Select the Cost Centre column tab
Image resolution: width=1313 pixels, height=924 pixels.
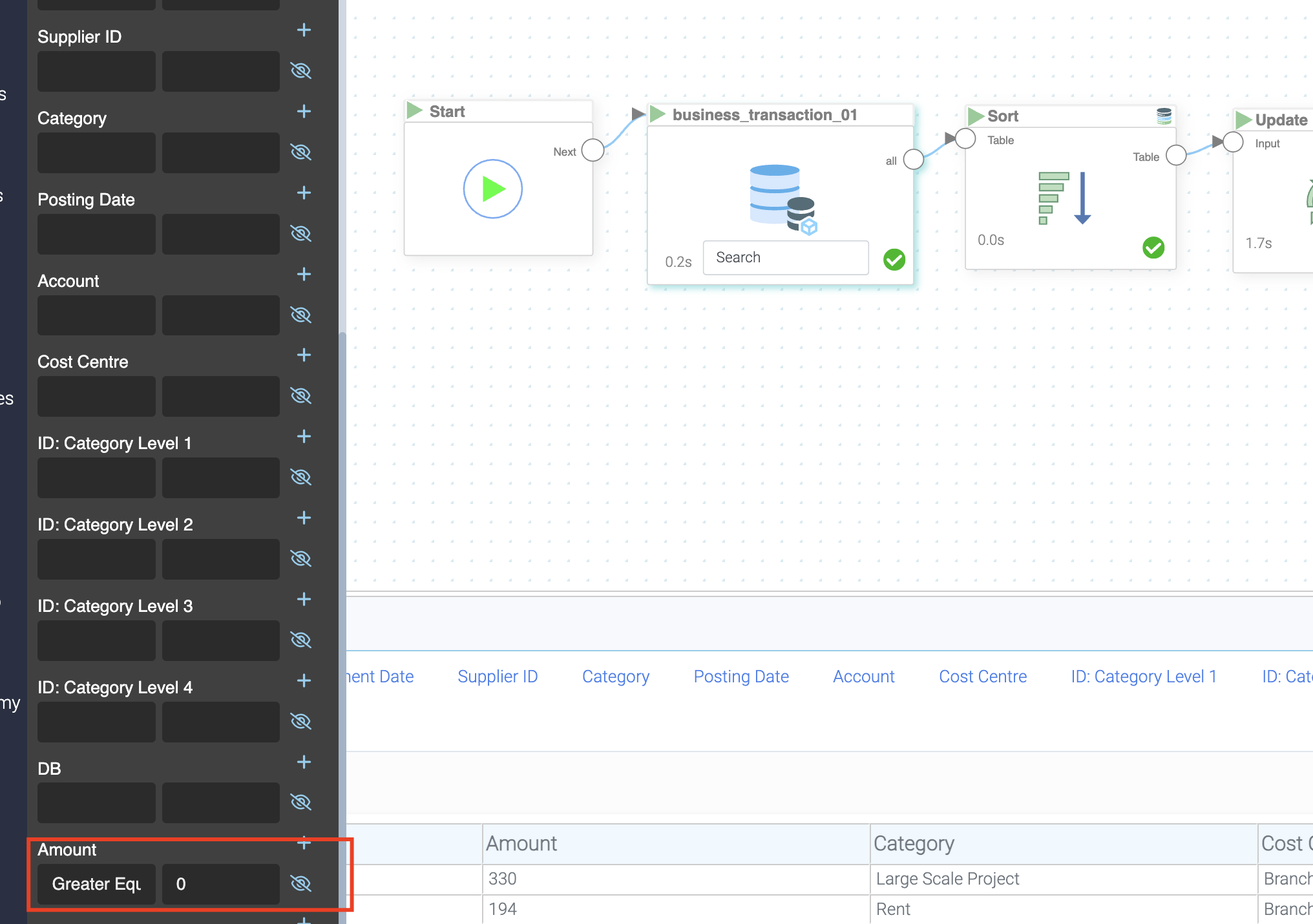[982, 677]
